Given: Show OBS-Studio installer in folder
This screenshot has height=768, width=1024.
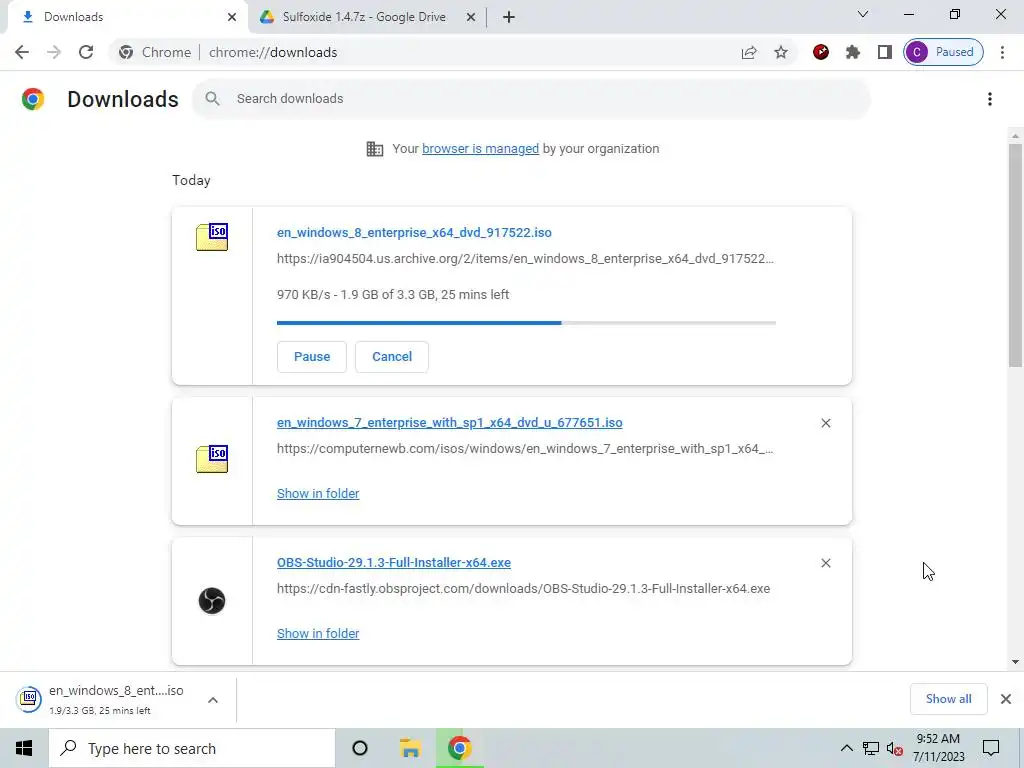Looking at the screenshot, I should 318,633.
